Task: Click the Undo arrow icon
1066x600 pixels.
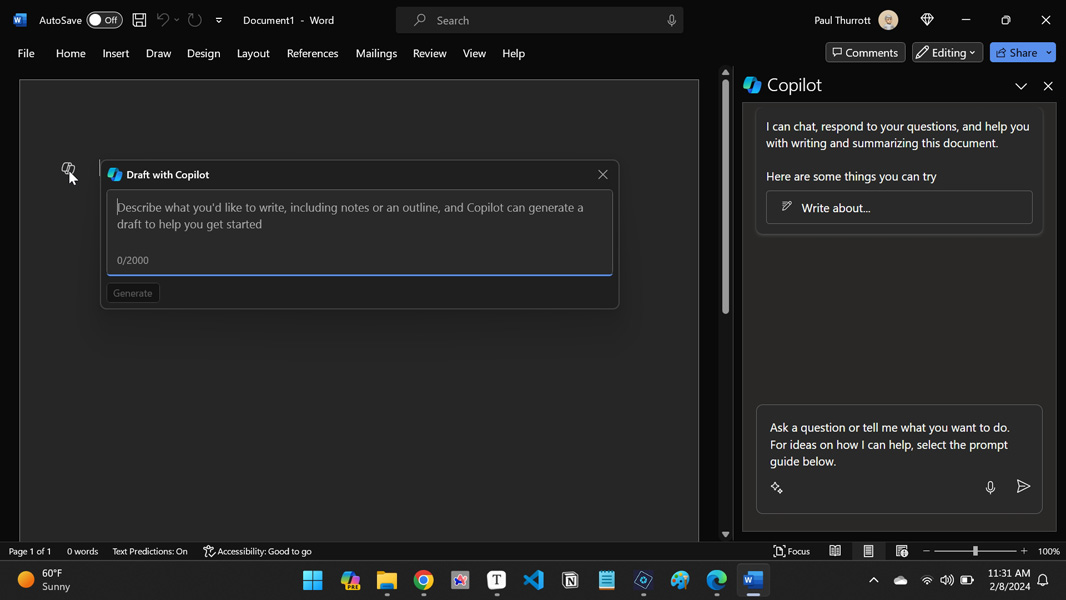Action: coord(162,20)
